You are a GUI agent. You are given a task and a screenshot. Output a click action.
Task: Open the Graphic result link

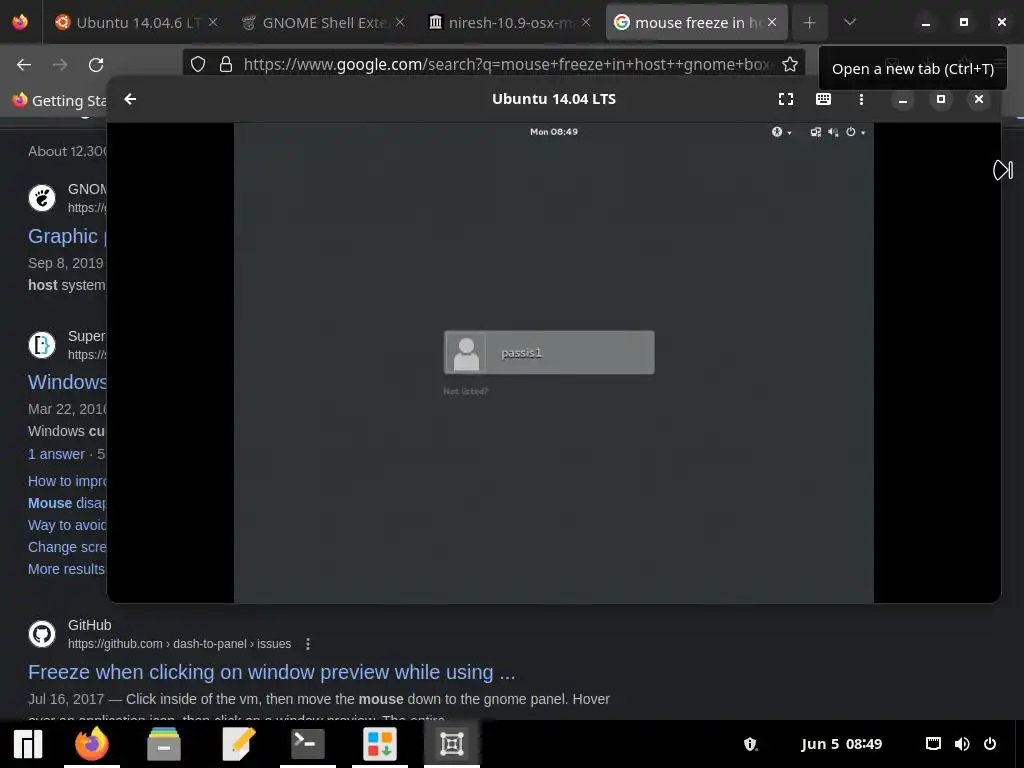pos(67,236)
